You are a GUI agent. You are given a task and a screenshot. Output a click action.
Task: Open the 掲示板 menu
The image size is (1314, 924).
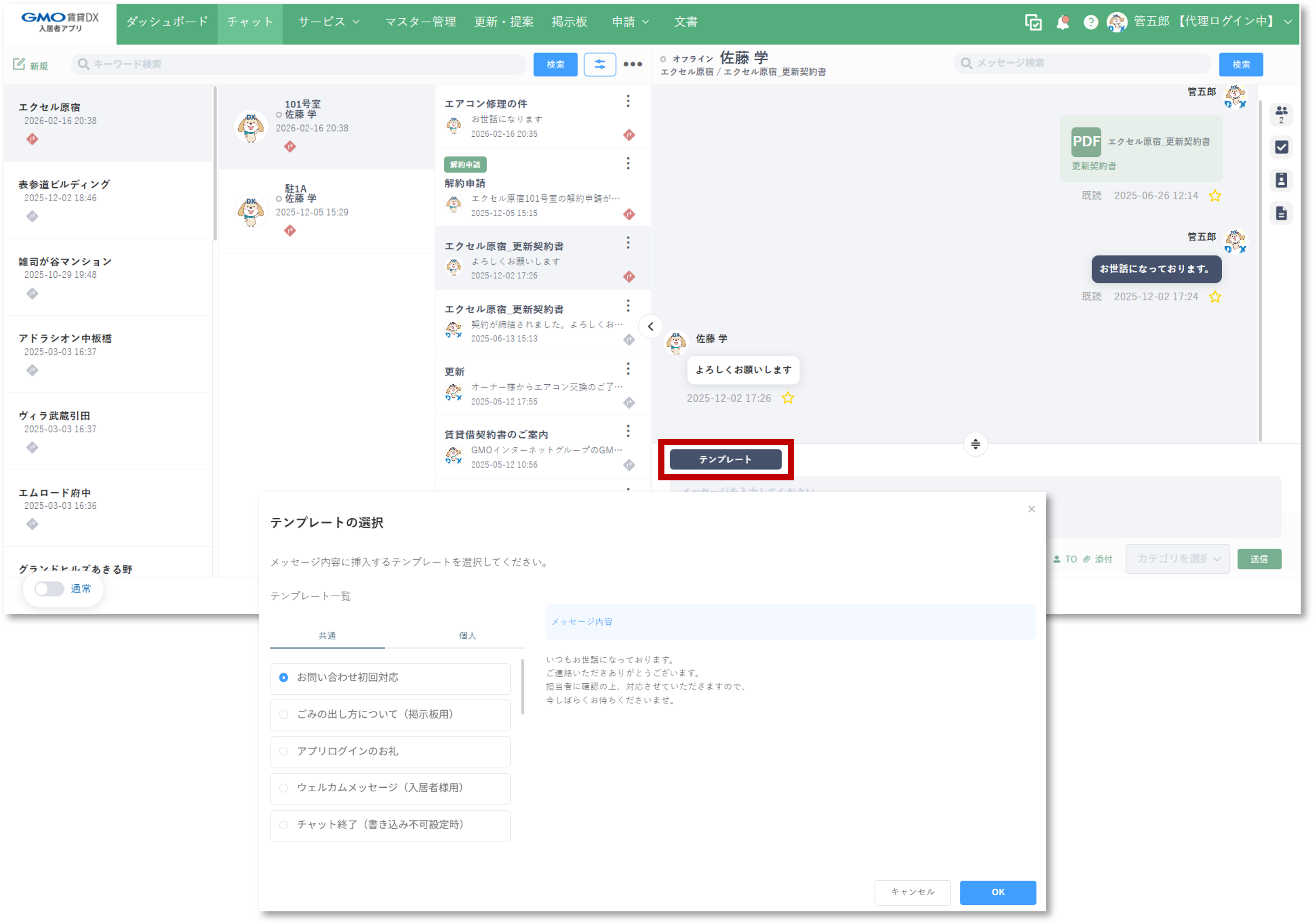(x=569, y=22)
